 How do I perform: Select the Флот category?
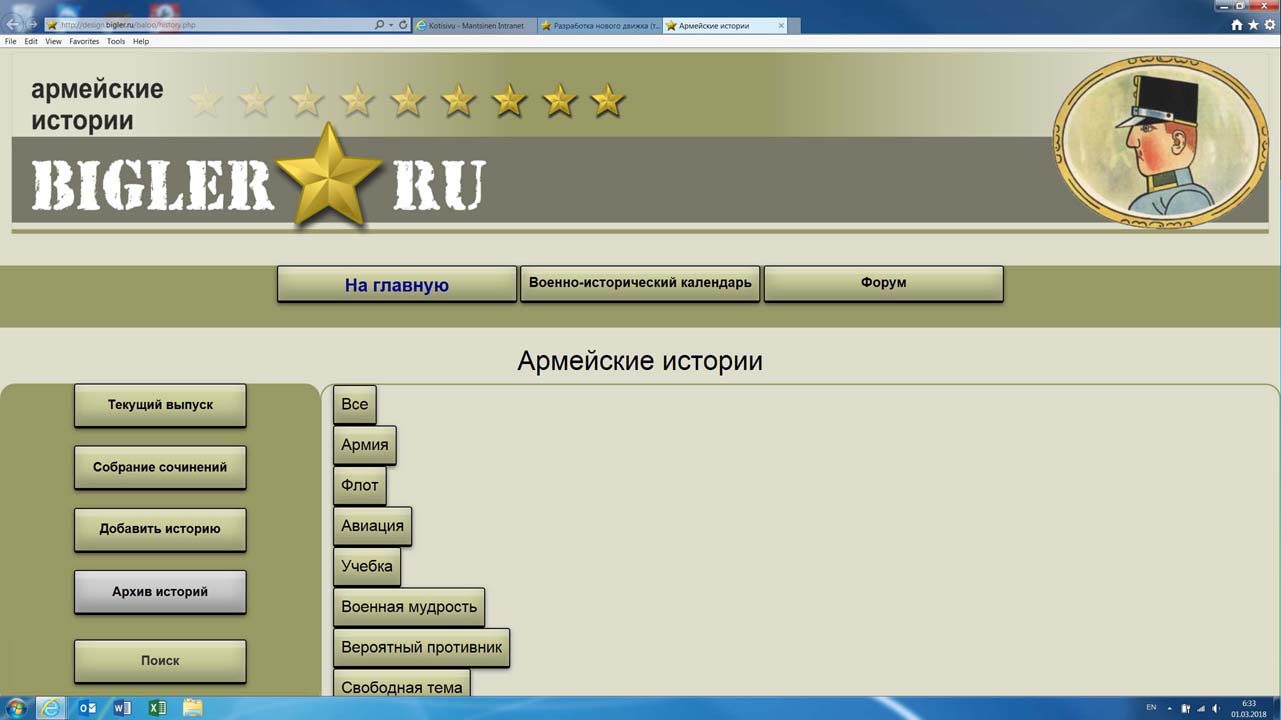[x=359, y=485]
